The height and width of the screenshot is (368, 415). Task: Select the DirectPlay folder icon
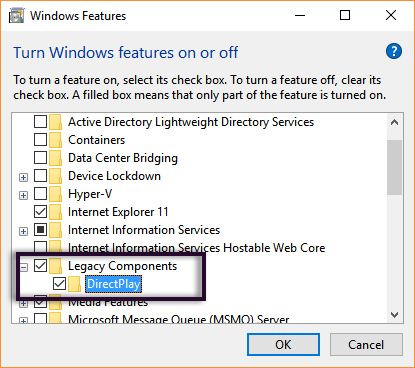(x=74, y=284)
